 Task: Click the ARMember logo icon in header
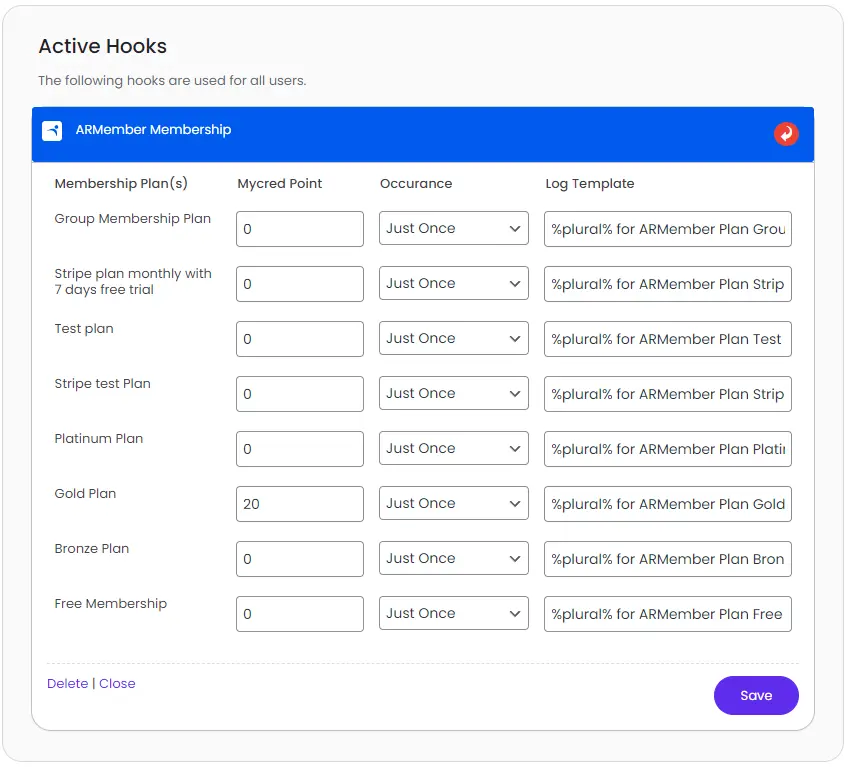[x=52, y=130]
